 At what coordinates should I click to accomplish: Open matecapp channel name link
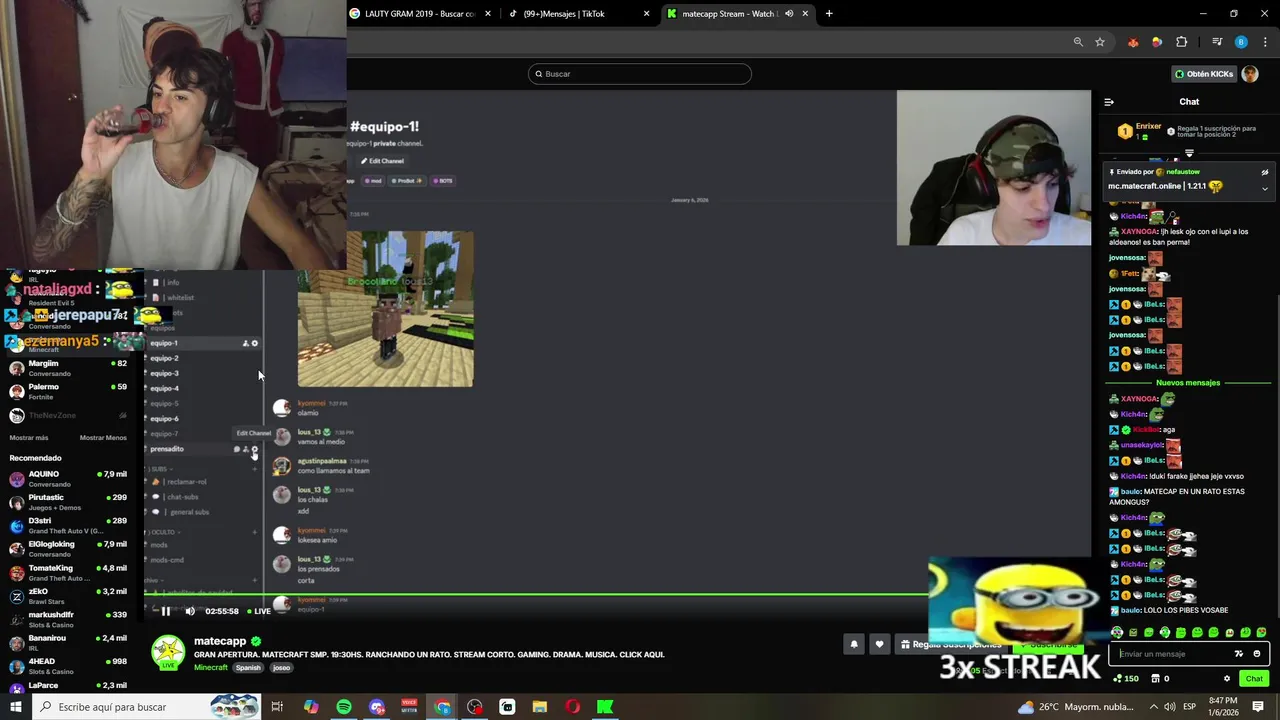[x=220, y=641]
